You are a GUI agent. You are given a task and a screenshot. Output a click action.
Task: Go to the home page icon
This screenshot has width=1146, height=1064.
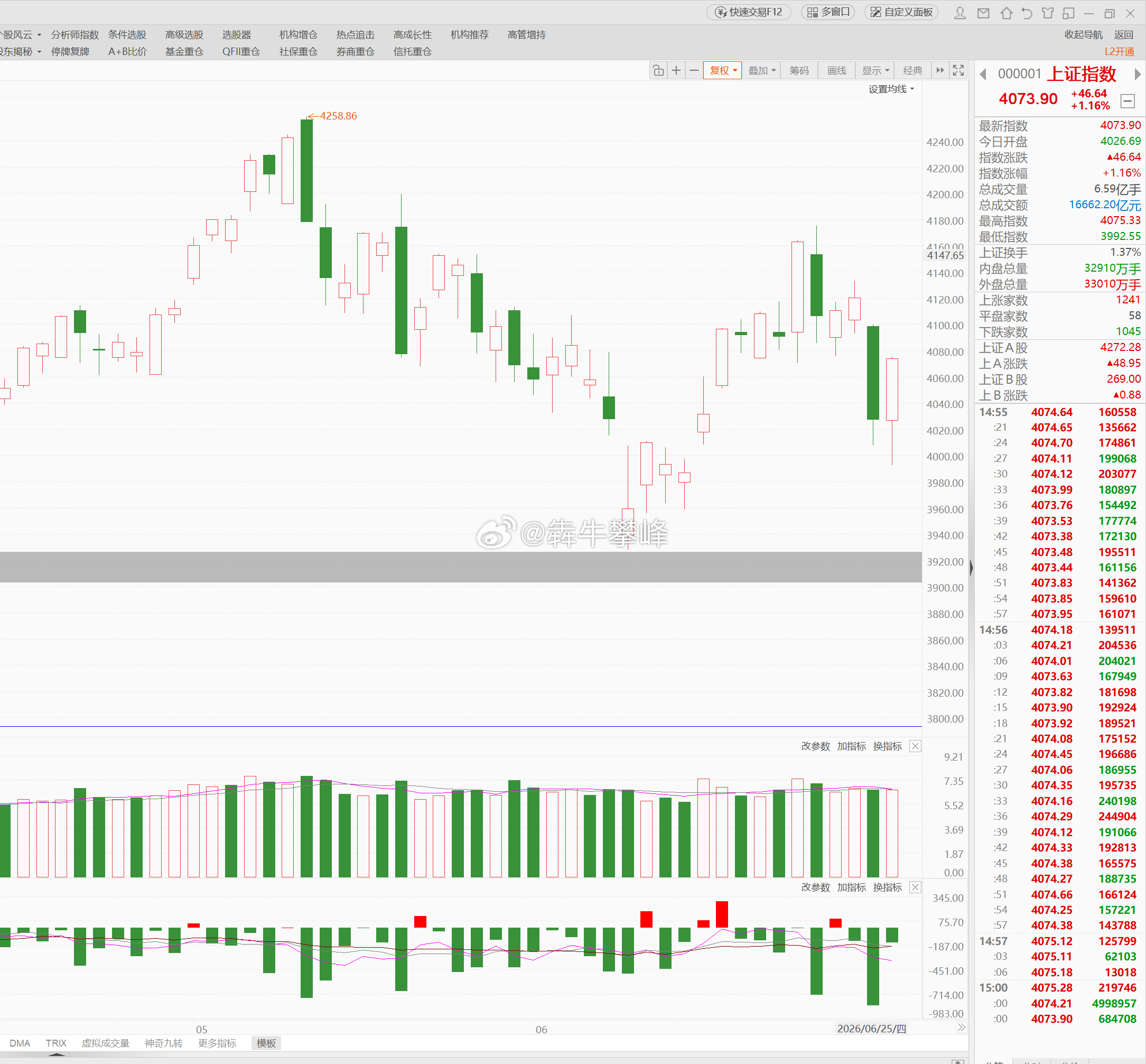tap(1006, 13)
